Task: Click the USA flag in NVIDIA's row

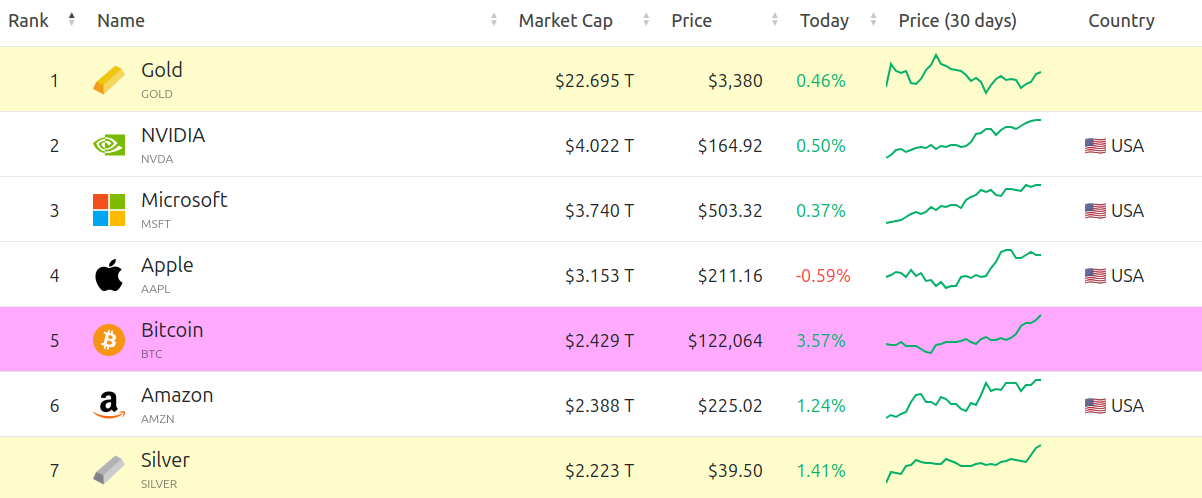Action: pos(1095,146)
